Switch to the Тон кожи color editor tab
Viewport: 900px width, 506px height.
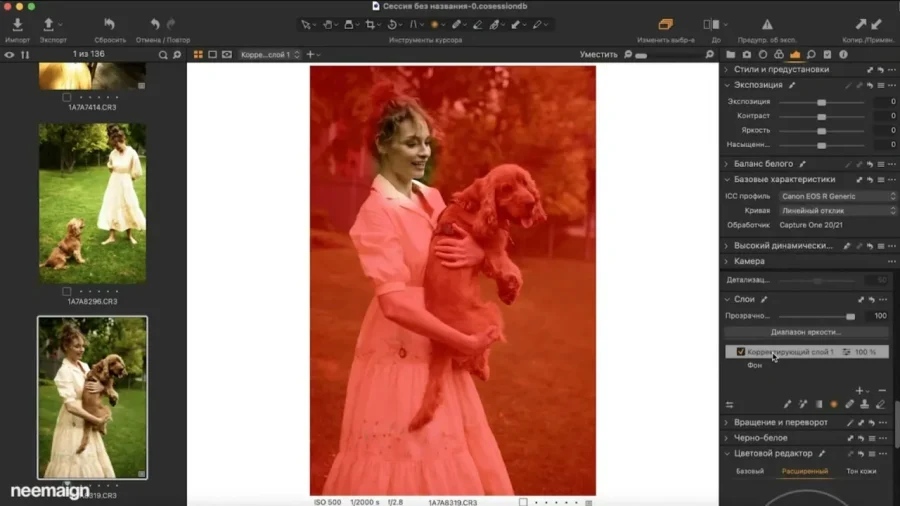(x=861, y=471)
